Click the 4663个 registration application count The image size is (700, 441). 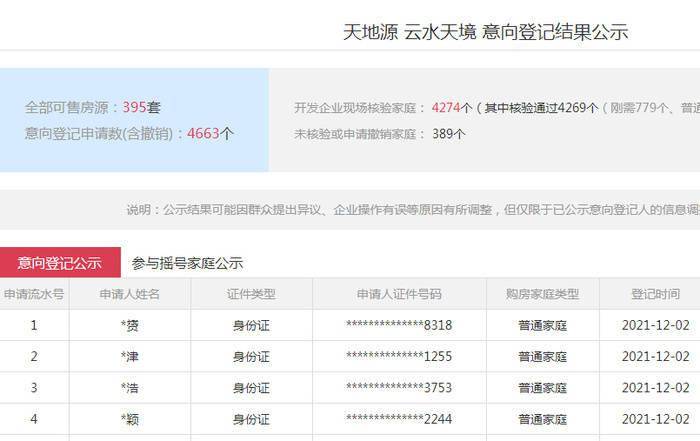(x=210, y=133)
